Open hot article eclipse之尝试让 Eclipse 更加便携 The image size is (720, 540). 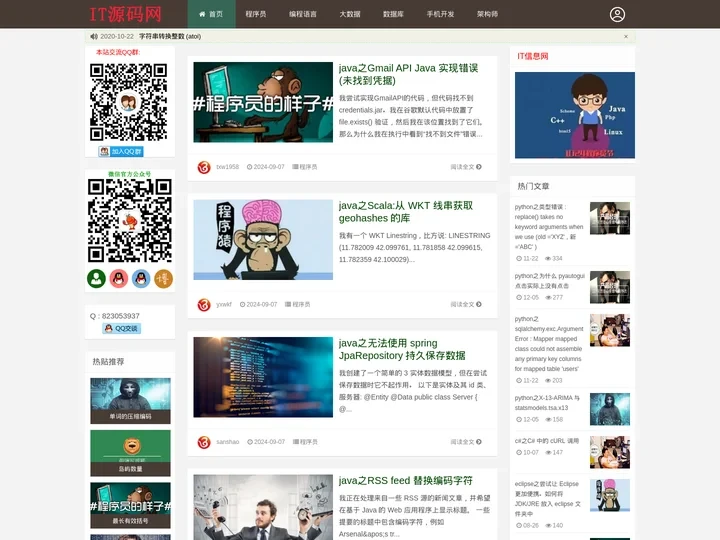pos(547,499)
